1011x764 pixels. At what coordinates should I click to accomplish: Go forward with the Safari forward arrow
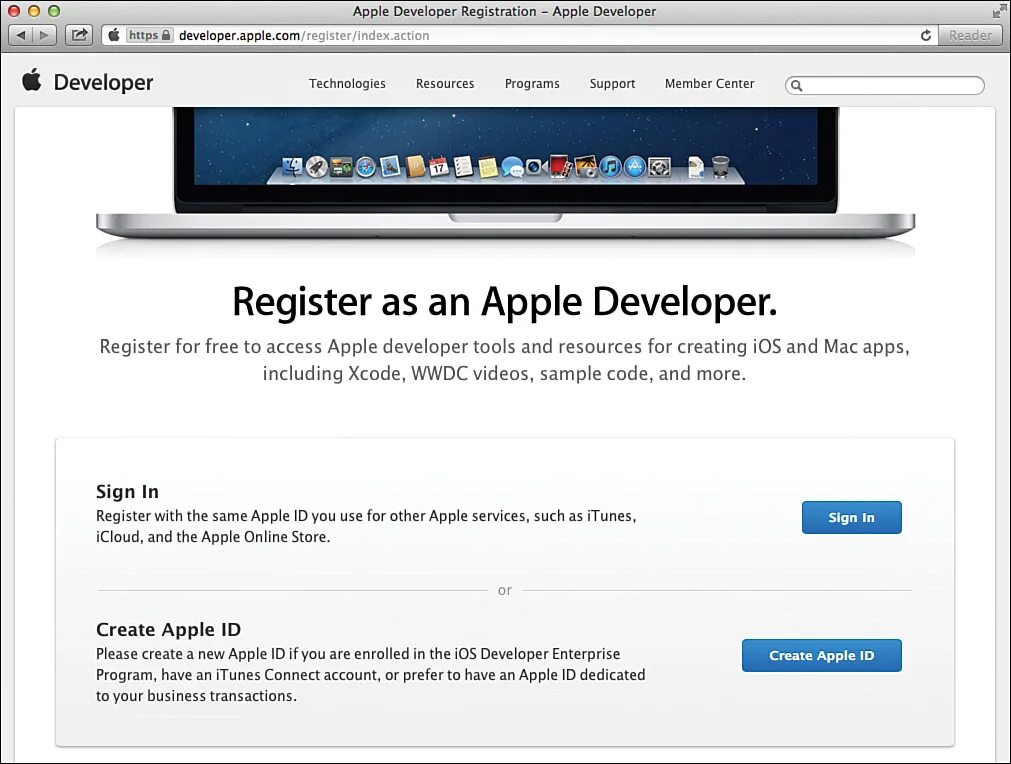pyautogui.click(x=44, y=35)
